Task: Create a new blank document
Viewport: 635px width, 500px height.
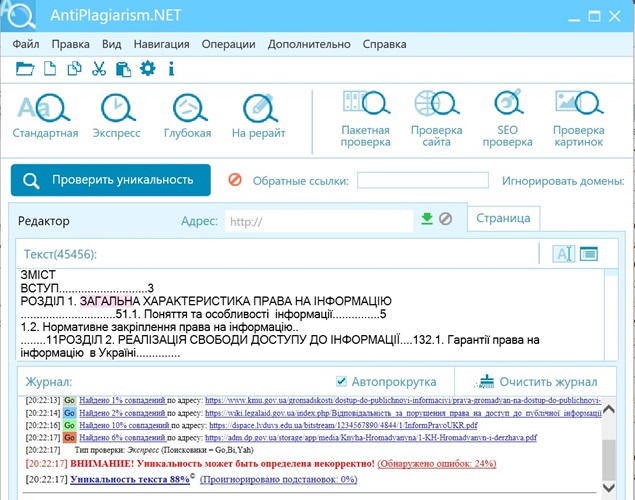Action: [50, 68]
